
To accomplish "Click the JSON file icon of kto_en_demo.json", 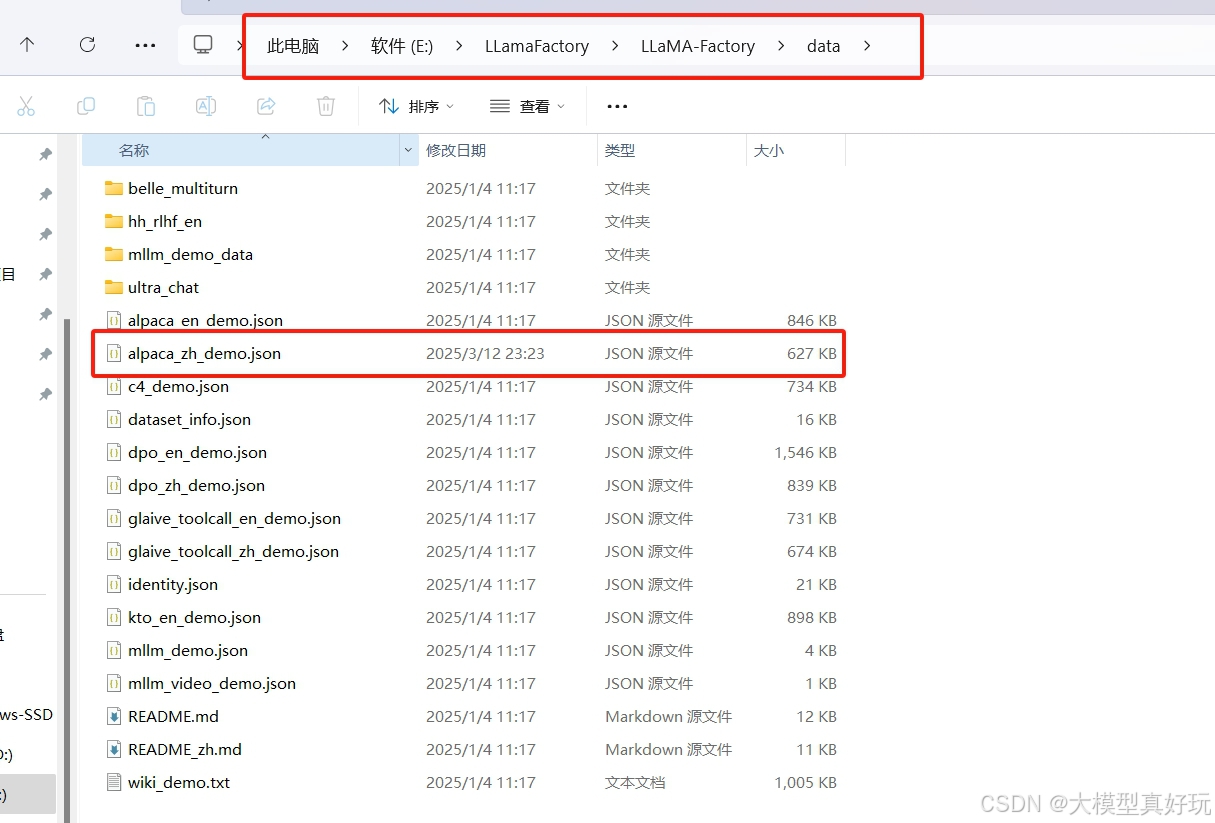I will click(x=114, y=617).
